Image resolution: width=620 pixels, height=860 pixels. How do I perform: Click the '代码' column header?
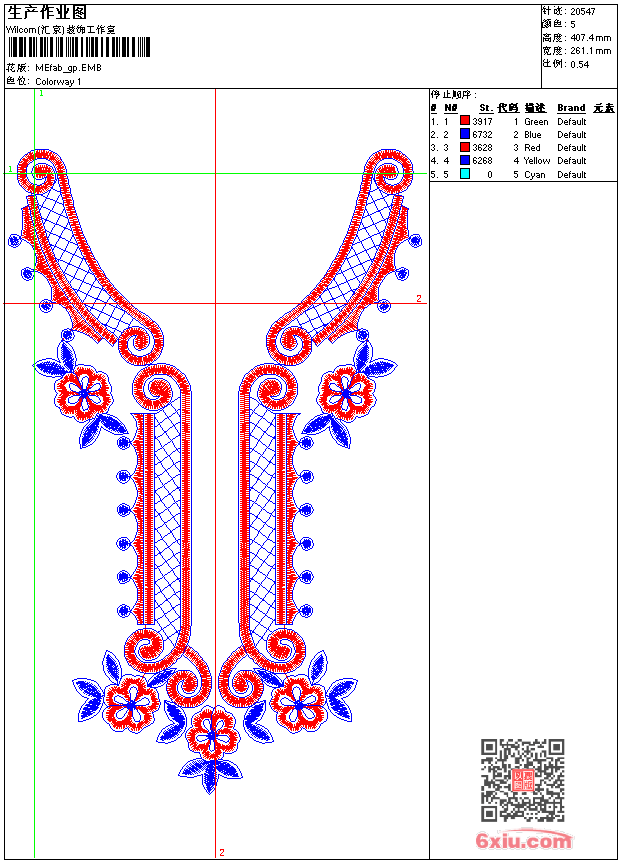click(x=508, y=108)
